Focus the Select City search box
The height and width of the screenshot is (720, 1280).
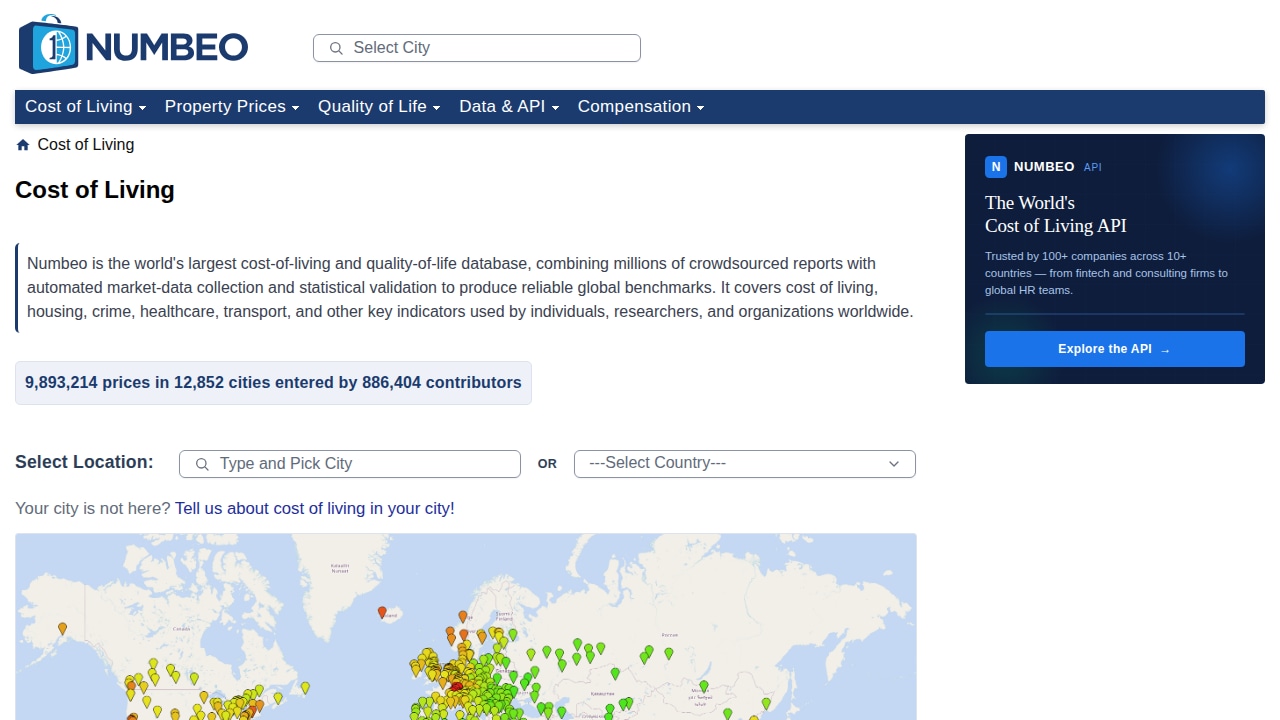click(x=477, y=48)
